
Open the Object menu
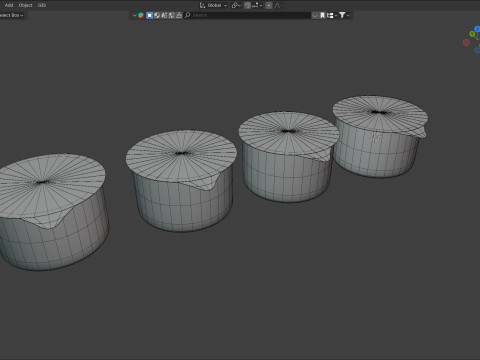25,5
